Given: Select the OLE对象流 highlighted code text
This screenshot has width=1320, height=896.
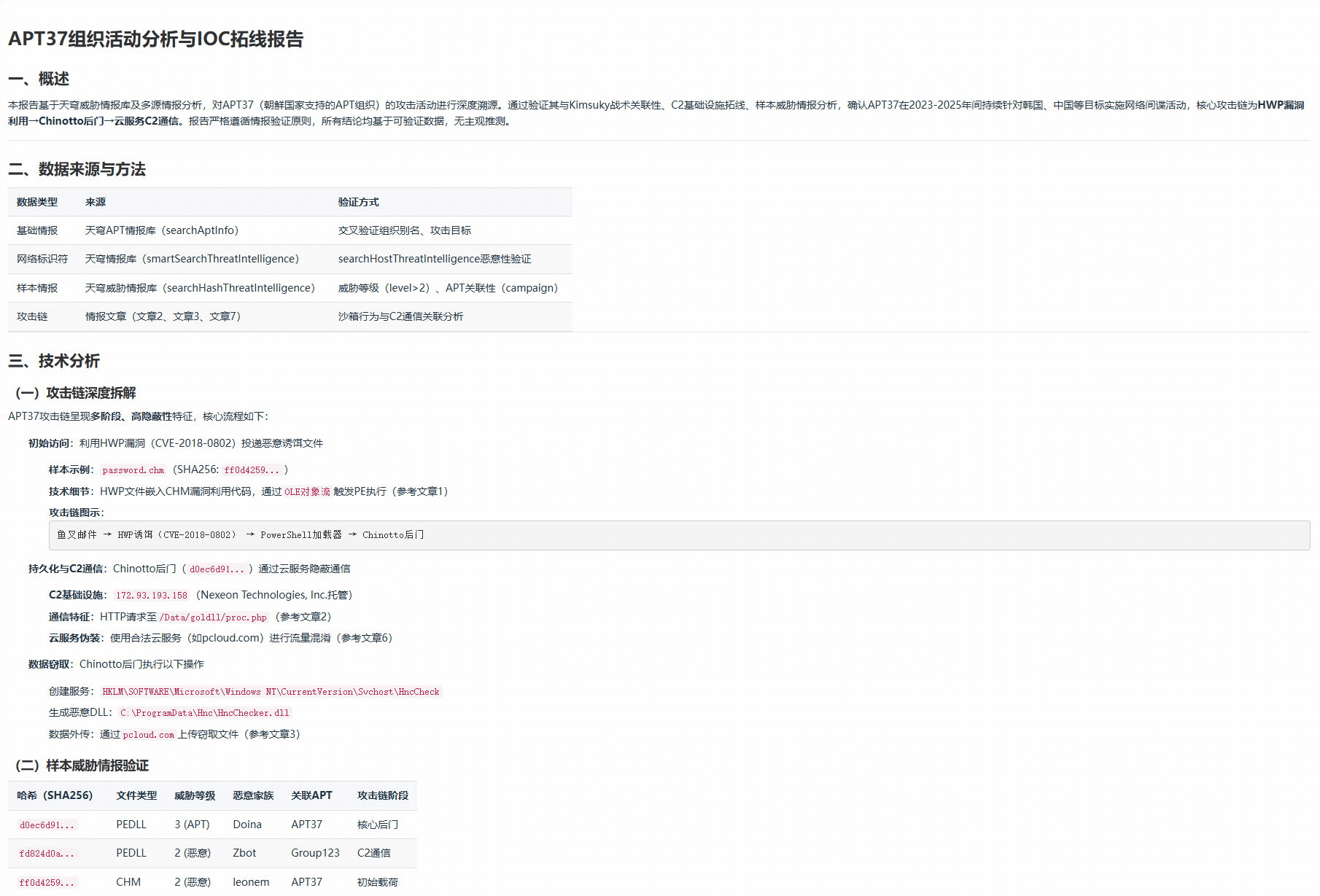Looking at the screenshot, I should 306,491.
